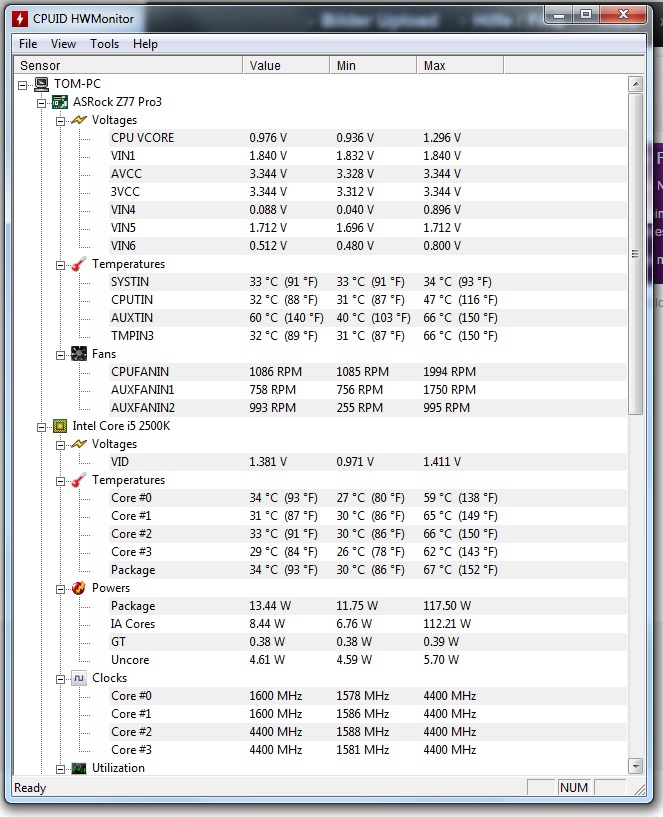
Task: Click the ASRock Z77 Pro3 motherboard icon
Action: (x=60, y=102)
